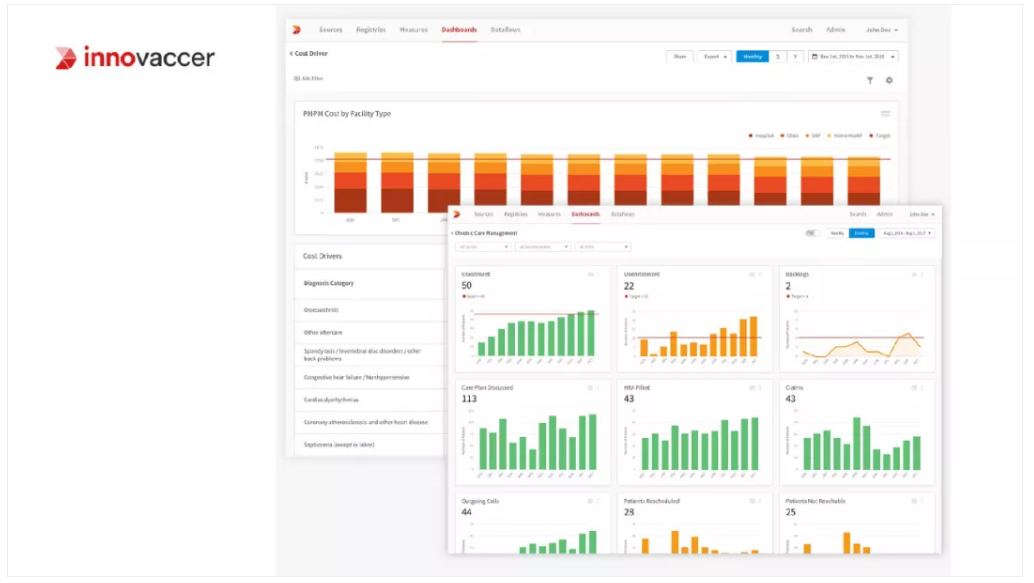
Task: Toggle the Home Health series in the PMPM chart legend
Action: pos(845,136)
